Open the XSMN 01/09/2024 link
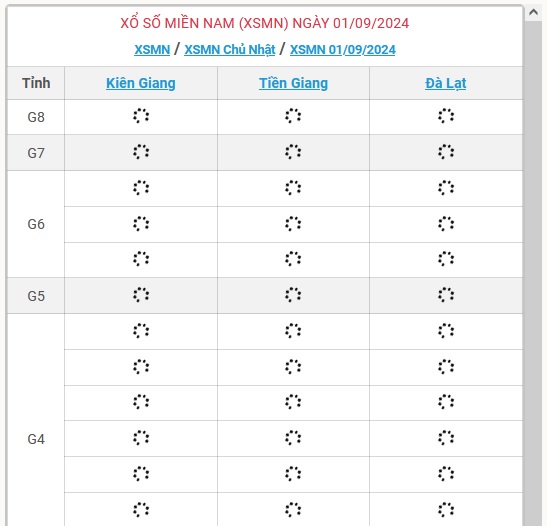This screenshot has height=526, width=547. click(x=343, y=50)
